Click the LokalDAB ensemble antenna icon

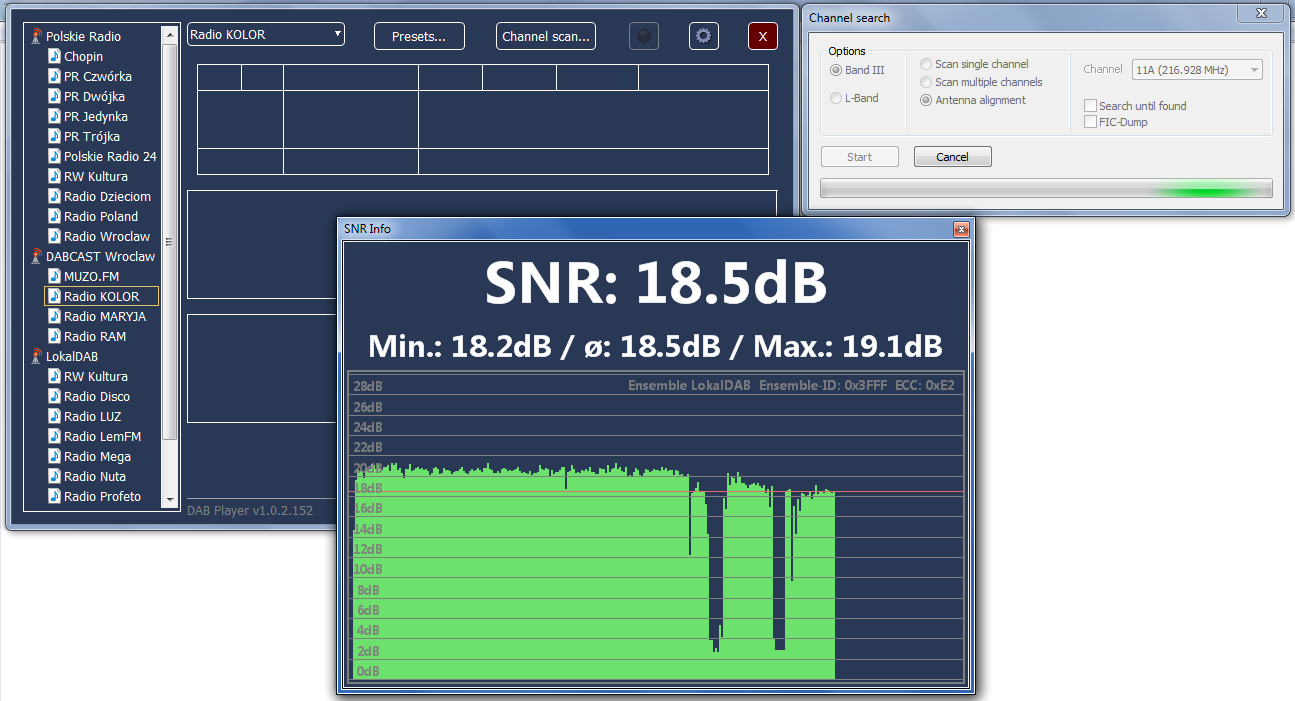point(37,356)
